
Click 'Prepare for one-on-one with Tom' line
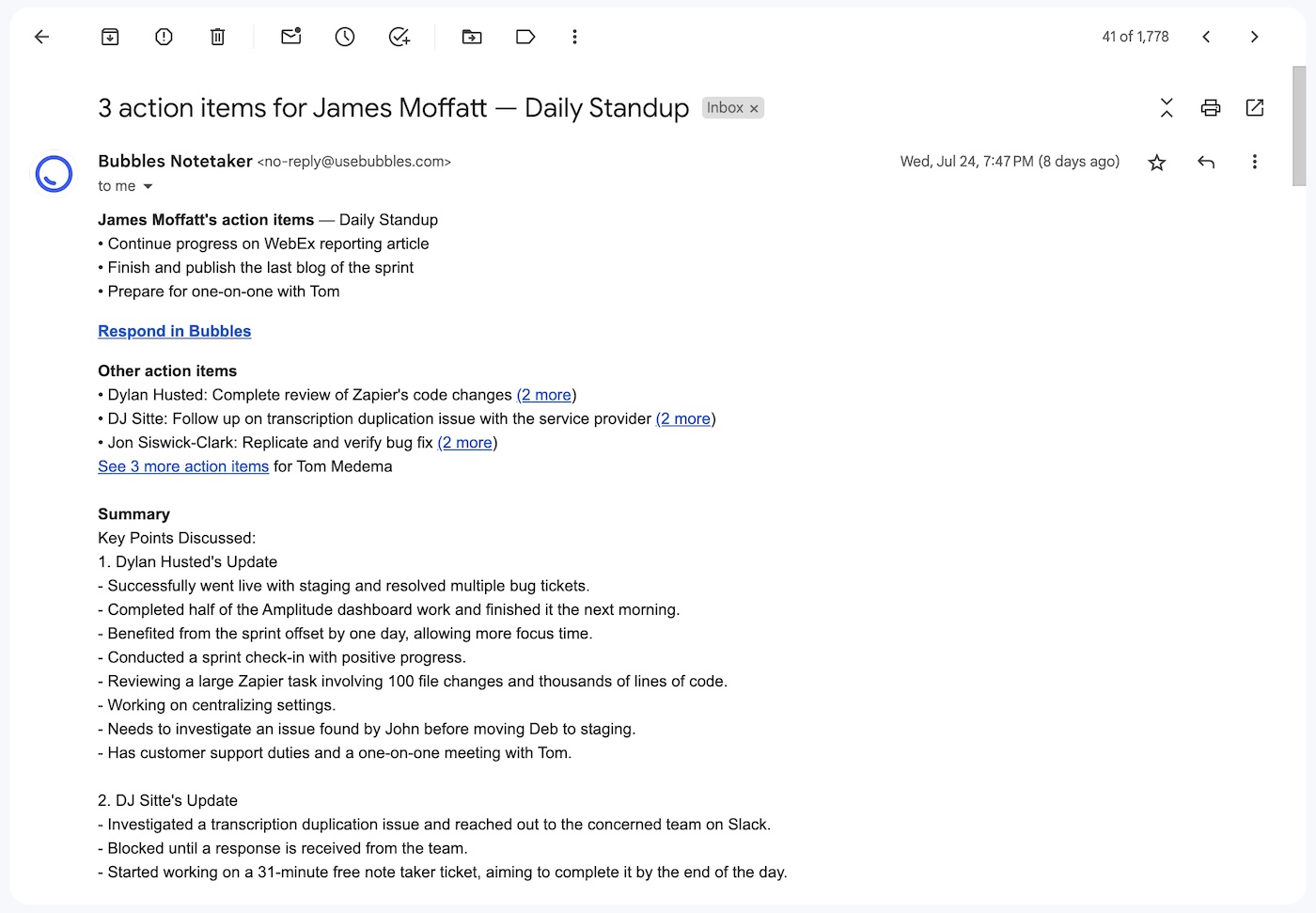pos(224,291)
